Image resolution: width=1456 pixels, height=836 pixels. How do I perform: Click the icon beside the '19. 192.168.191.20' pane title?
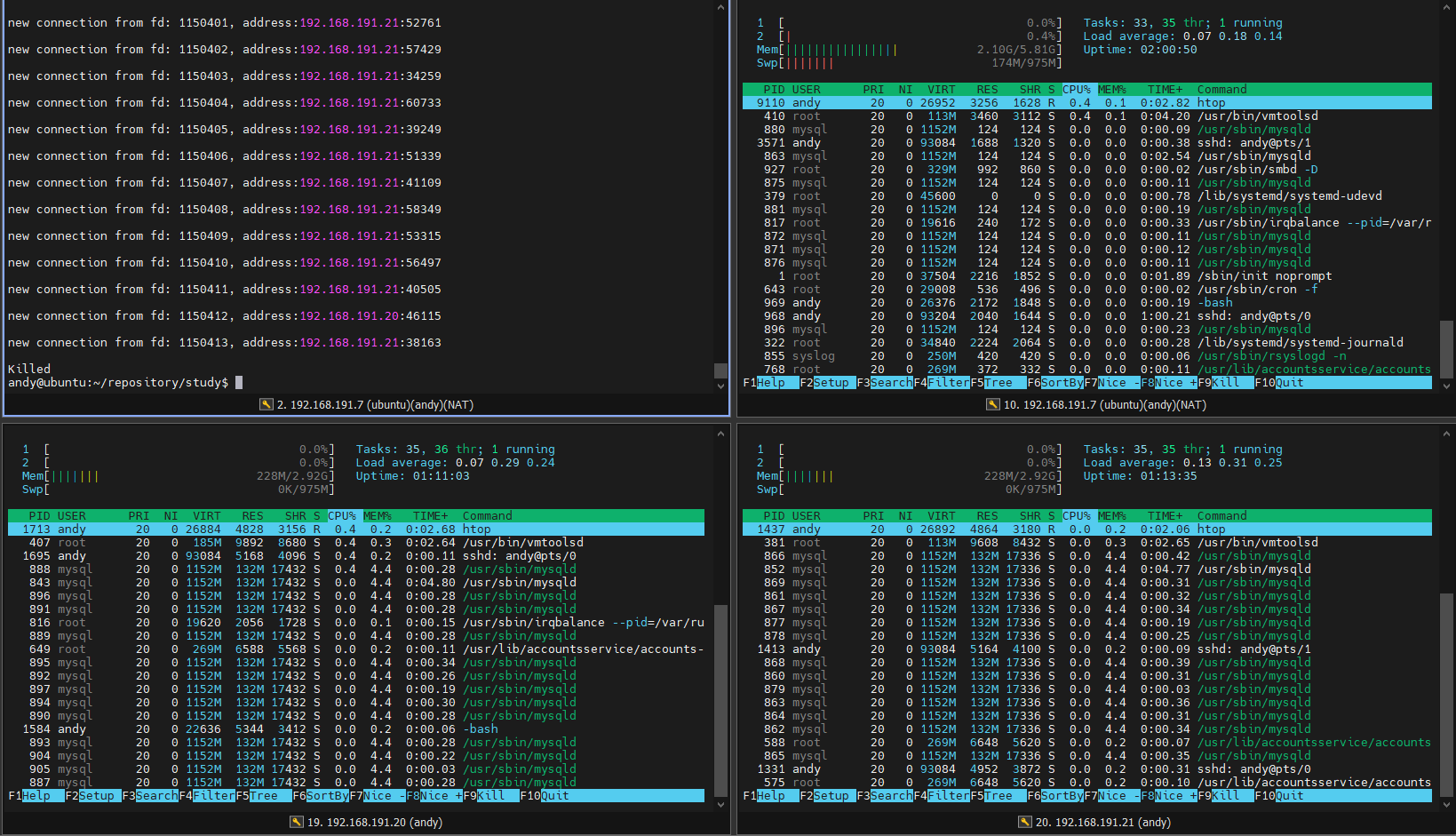point(296,822)
